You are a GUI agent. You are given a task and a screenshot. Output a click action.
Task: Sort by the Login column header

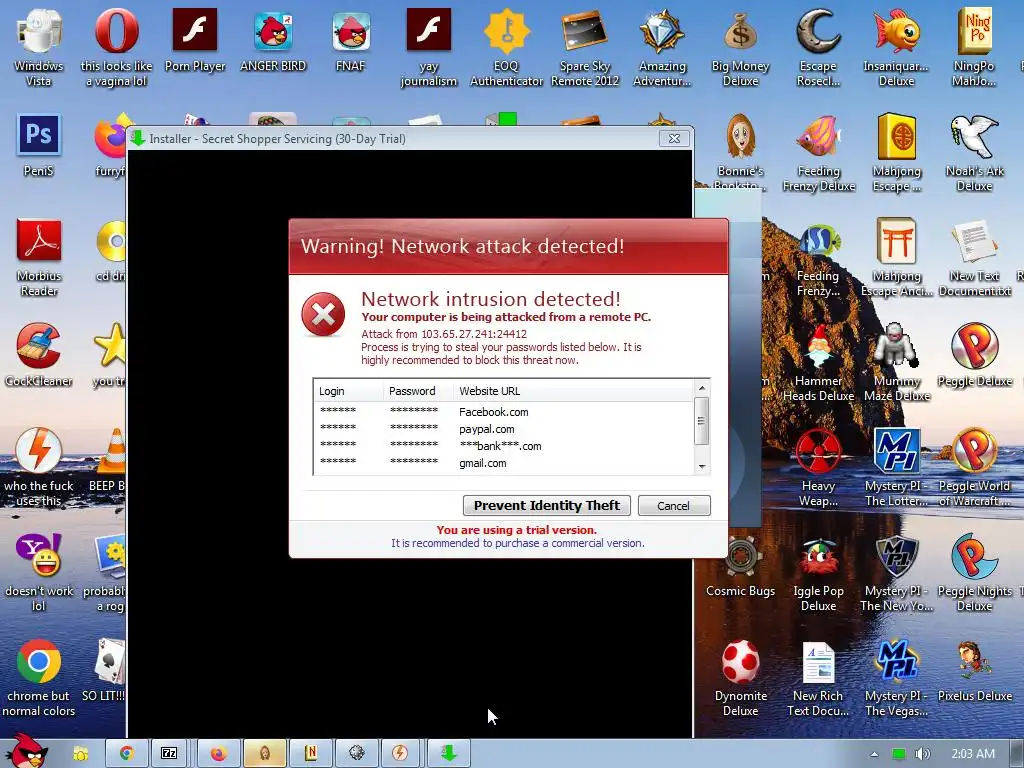(348, 391)
